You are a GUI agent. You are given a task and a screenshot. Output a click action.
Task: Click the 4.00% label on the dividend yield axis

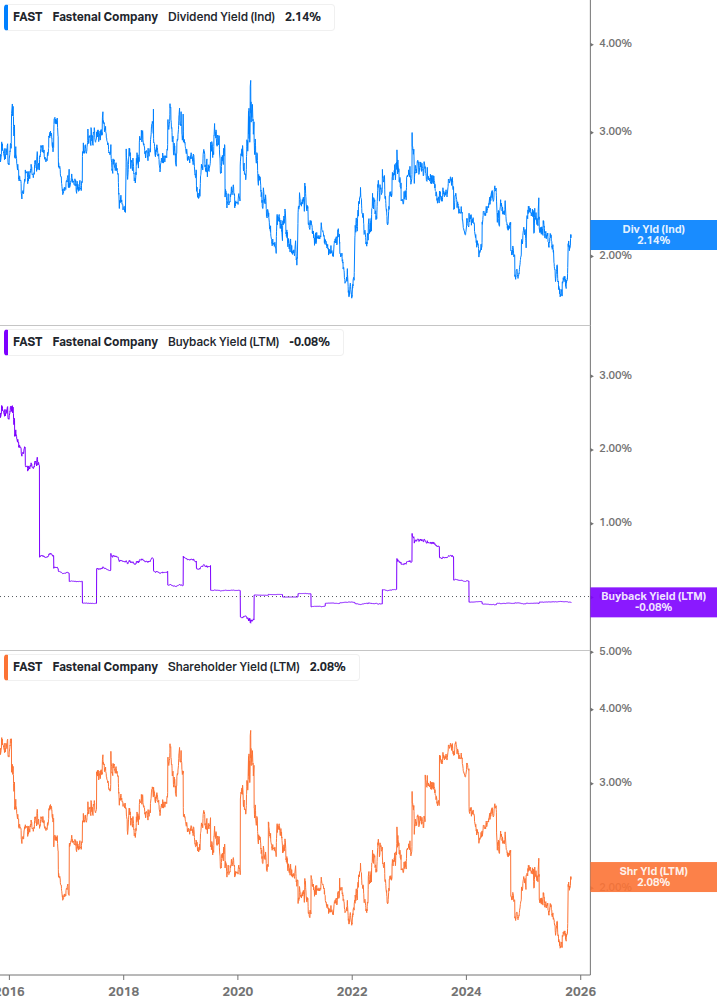615,44
